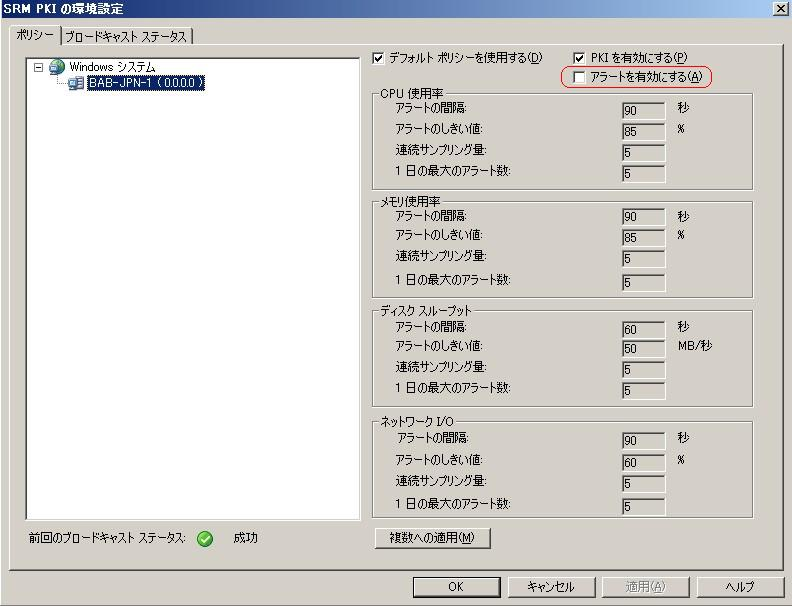Click ディスク スループット 連続サンプリング量 field

(x=644, y=370)
